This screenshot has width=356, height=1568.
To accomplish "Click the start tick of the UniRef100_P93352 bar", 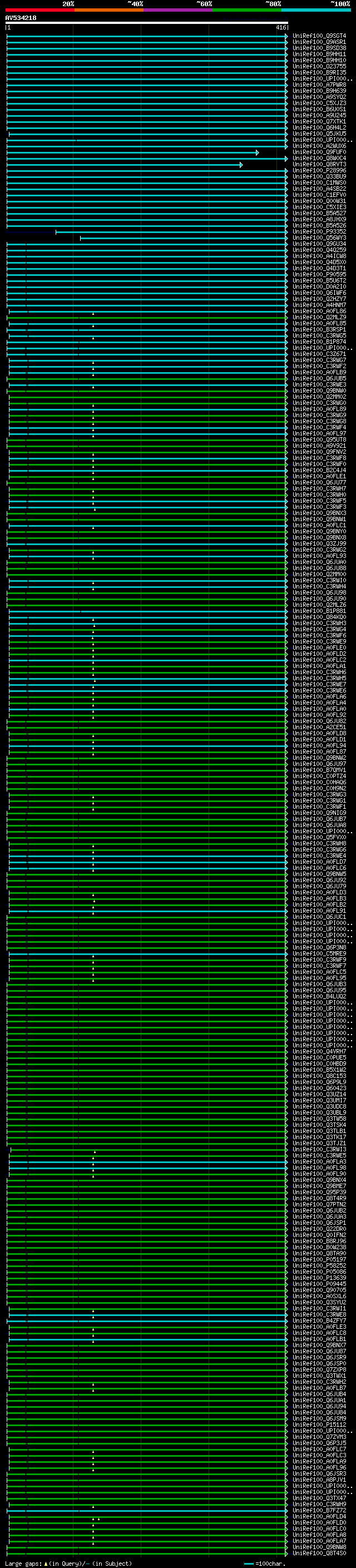I will (x=56, y=232).
